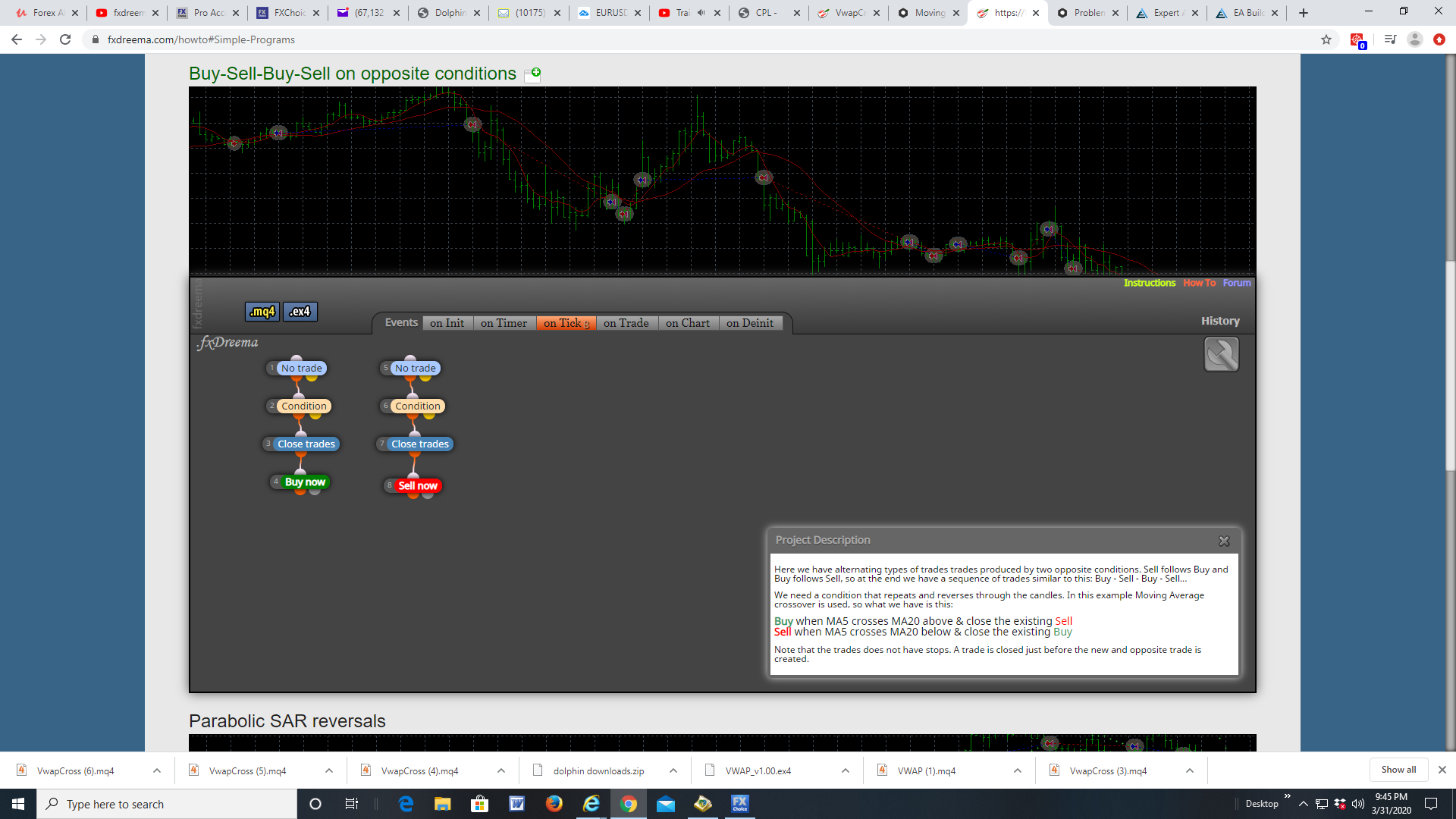Open File Explorer from the taskbar

(x=443, y=804)
